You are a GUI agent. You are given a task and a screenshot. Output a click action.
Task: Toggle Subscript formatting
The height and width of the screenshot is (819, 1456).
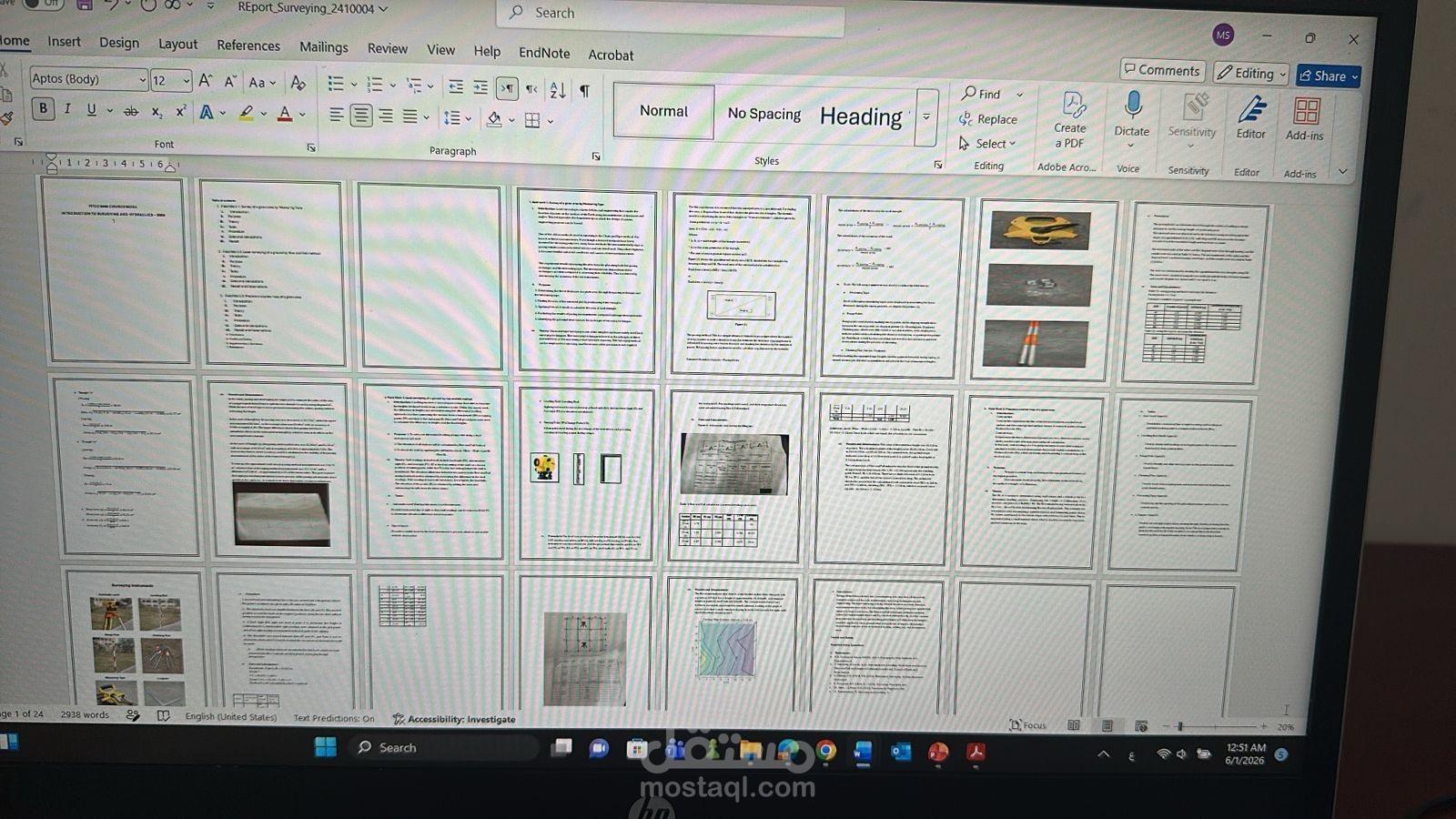click(157, 112)
